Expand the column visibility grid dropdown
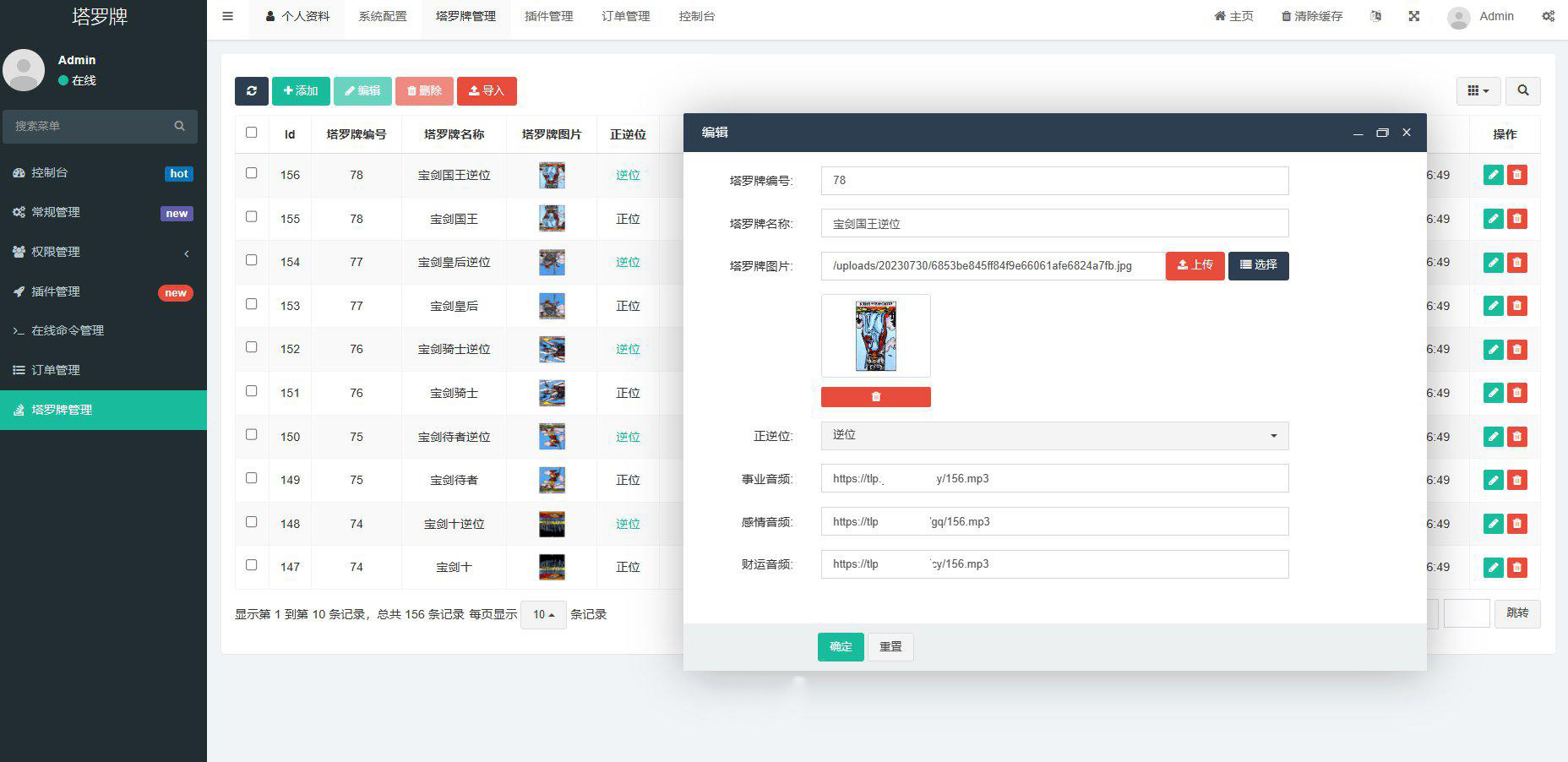This screenshot has width=1568, height=762. (x=1478, y=91)
